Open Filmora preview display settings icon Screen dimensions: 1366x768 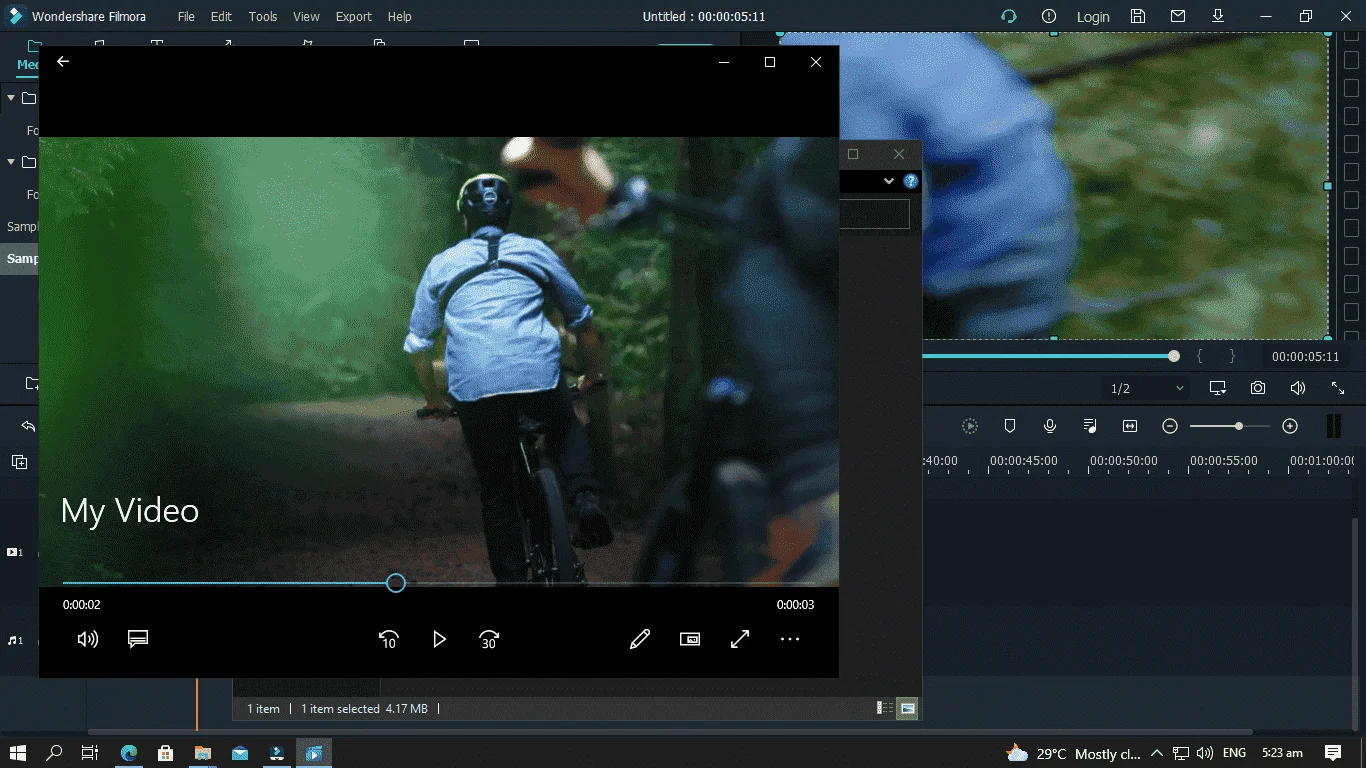pyautogui.click(x=1218, y=388)
